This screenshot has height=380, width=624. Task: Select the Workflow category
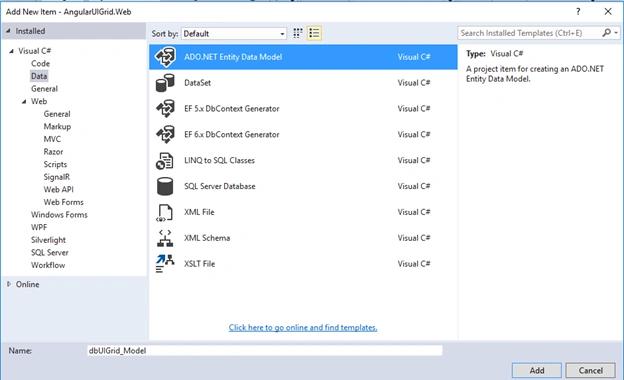[x=48, y=265]
